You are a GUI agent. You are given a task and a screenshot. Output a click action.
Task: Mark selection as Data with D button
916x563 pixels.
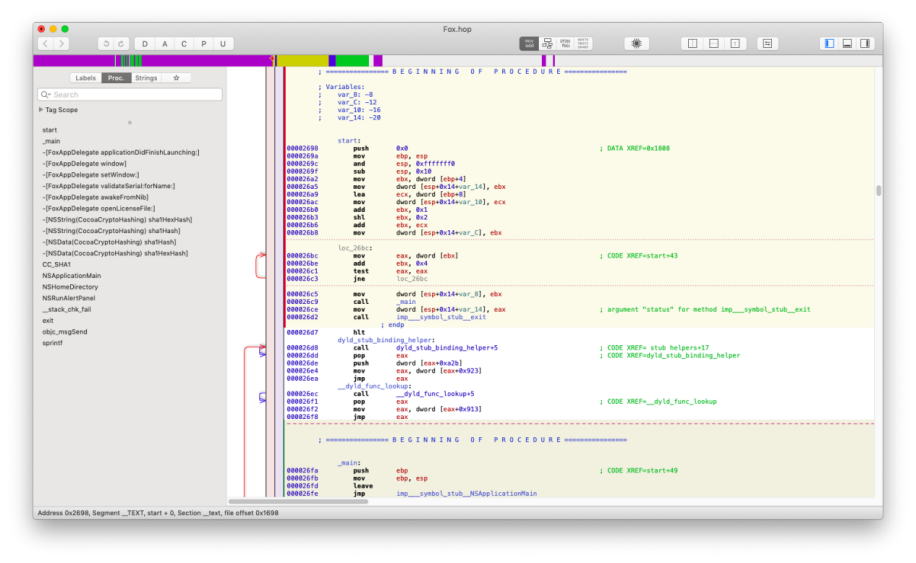tap(145, 44)
